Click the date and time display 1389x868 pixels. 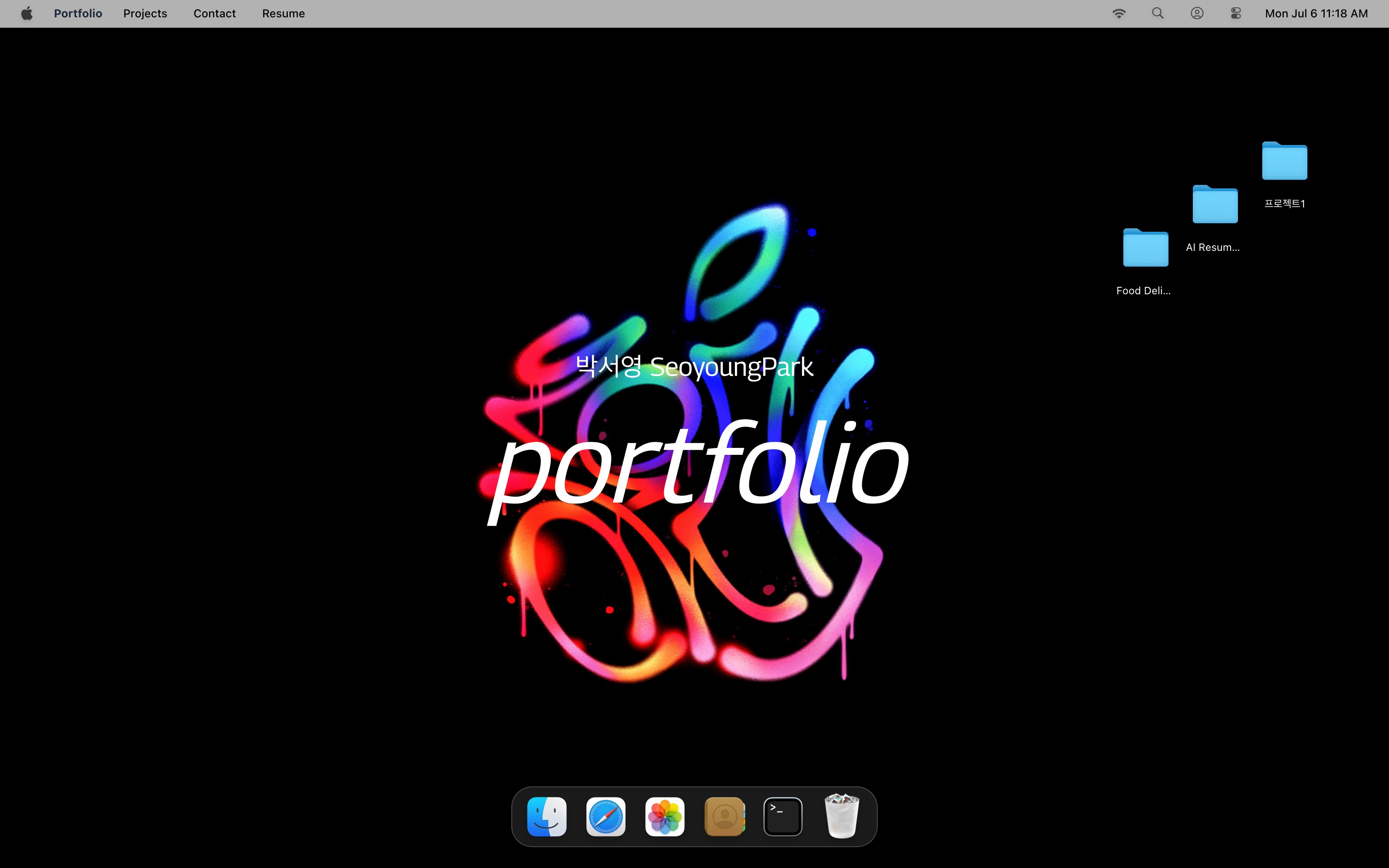(1316, 13)
